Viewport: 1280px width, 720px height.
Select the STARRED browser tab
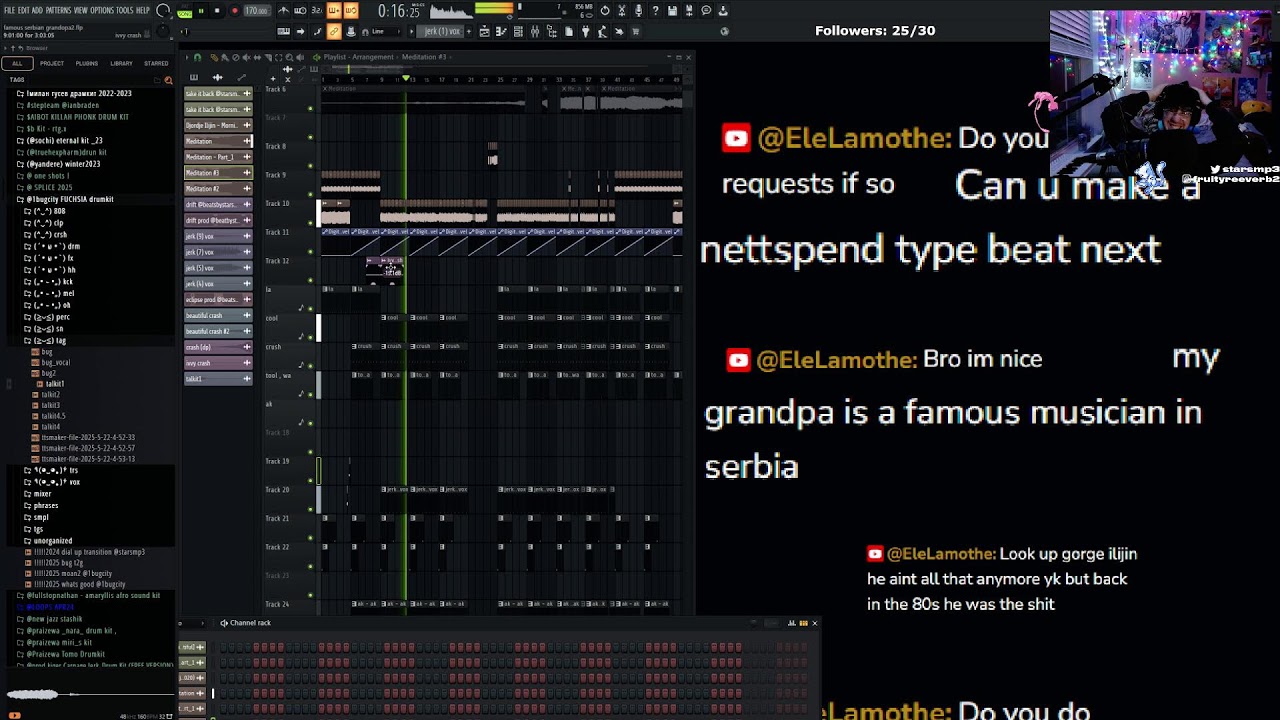156,63
